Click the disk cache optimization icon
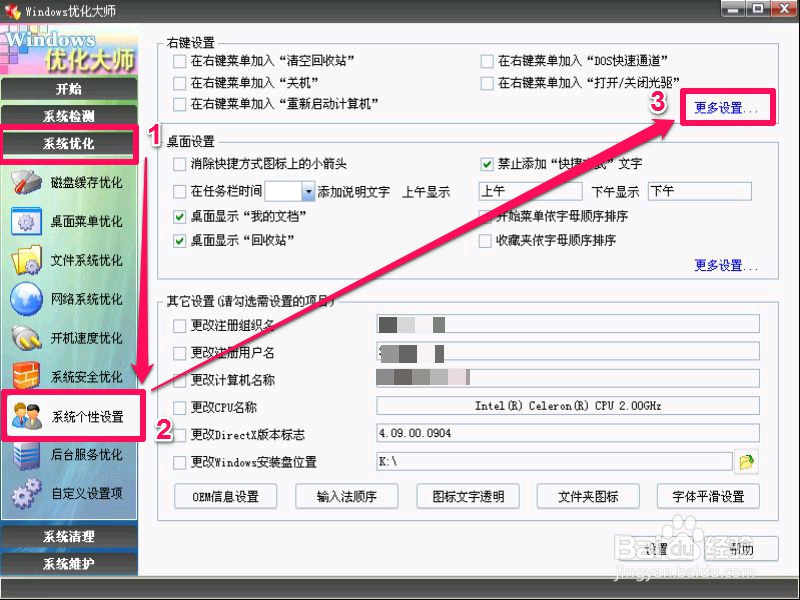Screen dimensions: 800x600 click(26, 183)
